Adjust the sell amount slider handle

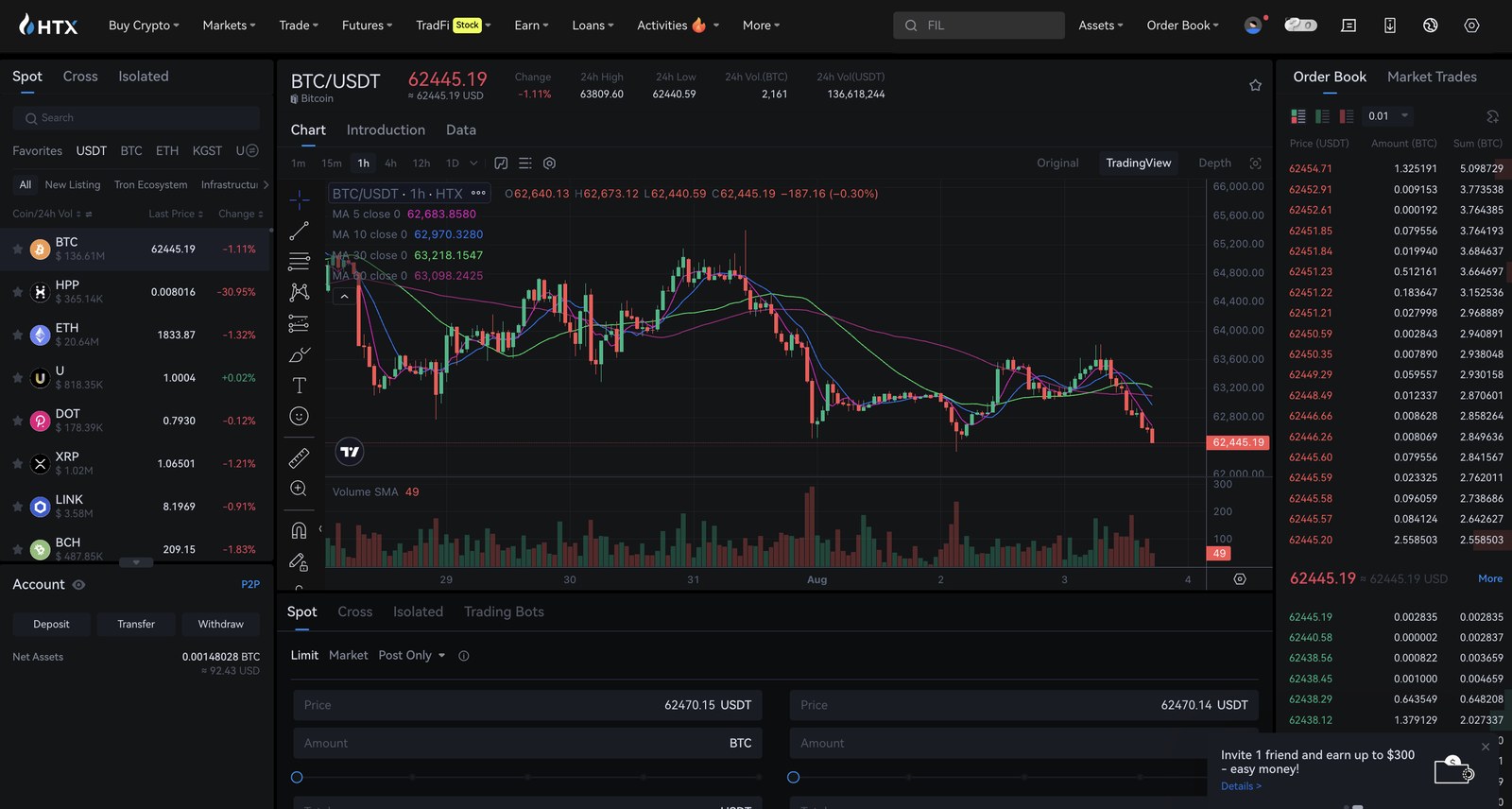[x=794, y=778]
